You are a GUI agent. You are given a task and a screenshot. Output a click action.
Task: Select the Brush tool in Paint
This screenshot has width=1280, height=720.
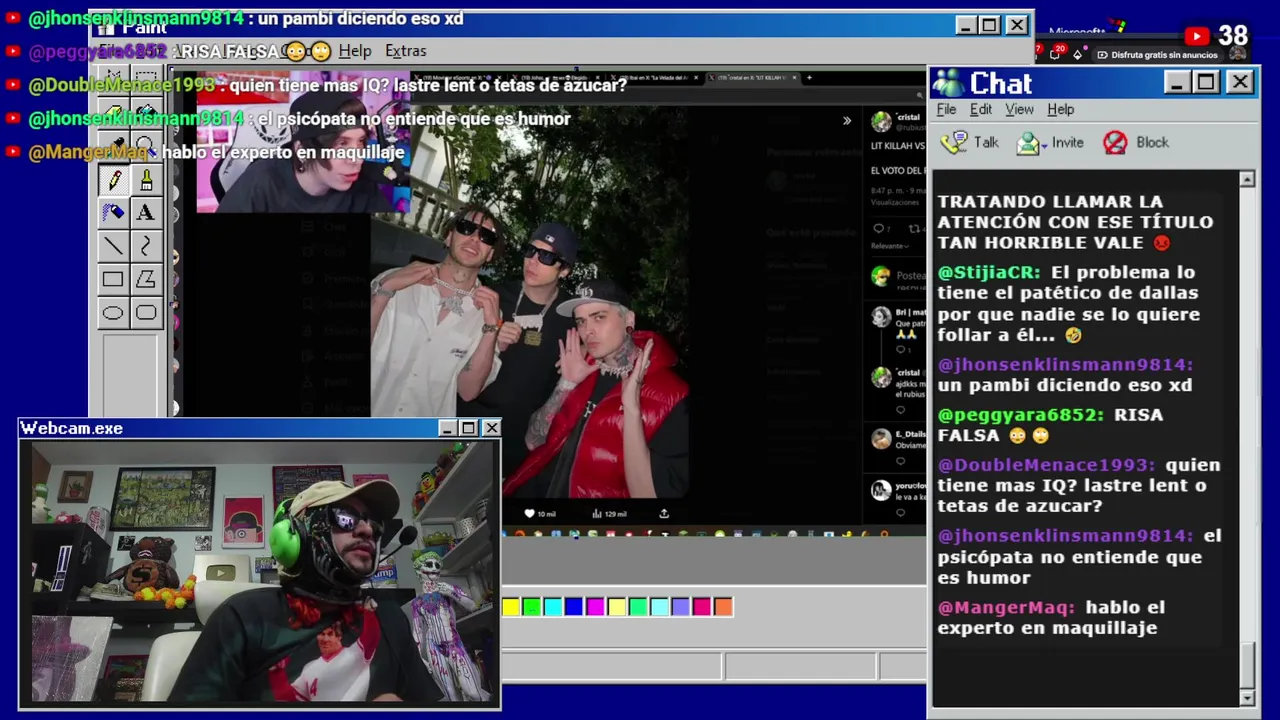pyautogui.click(x=146, y=180)
